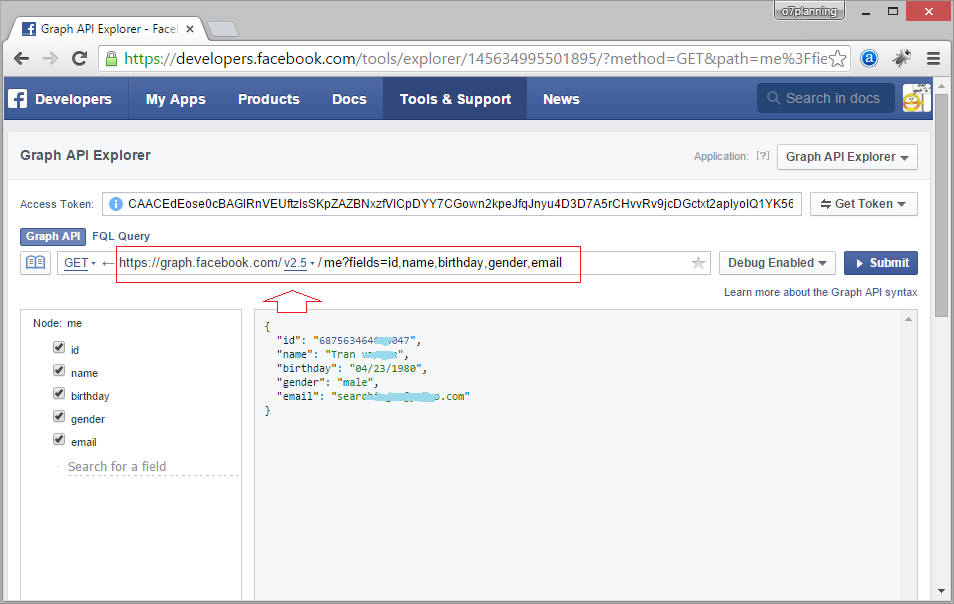Uncheck the name field checkbox

pyautogui.click(x=59, y=370)
